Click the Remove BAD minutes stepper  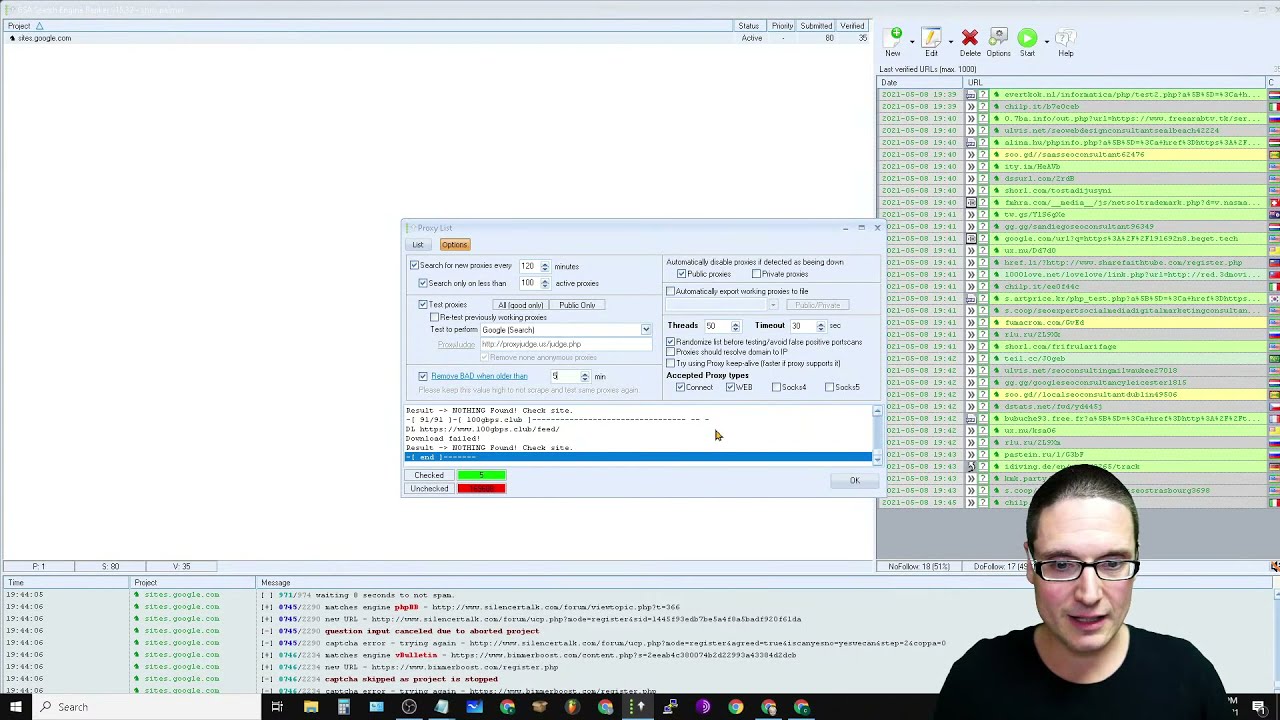click(x=584, y=377)
